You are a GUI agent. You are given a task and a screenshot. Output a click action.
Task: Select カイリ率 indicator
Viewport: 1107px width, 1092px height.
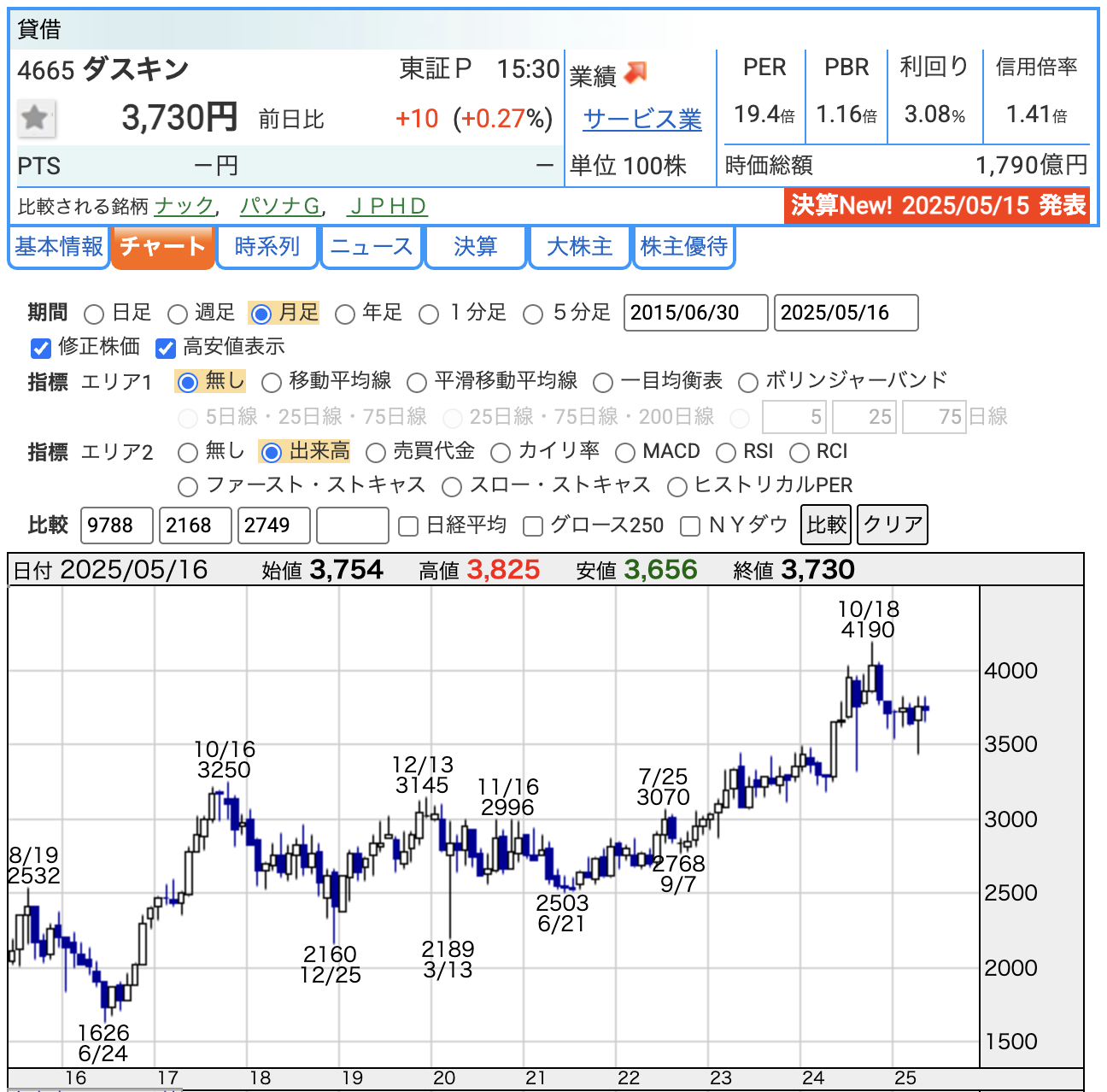501,452
